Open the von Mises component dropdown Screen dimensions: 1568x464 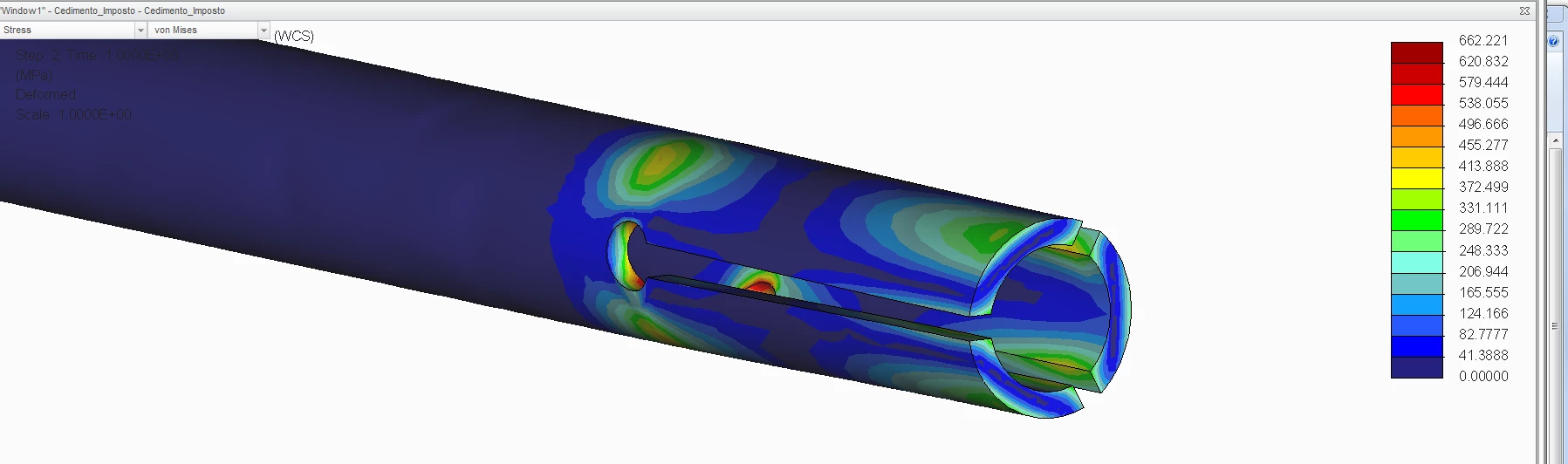(209, 30)
